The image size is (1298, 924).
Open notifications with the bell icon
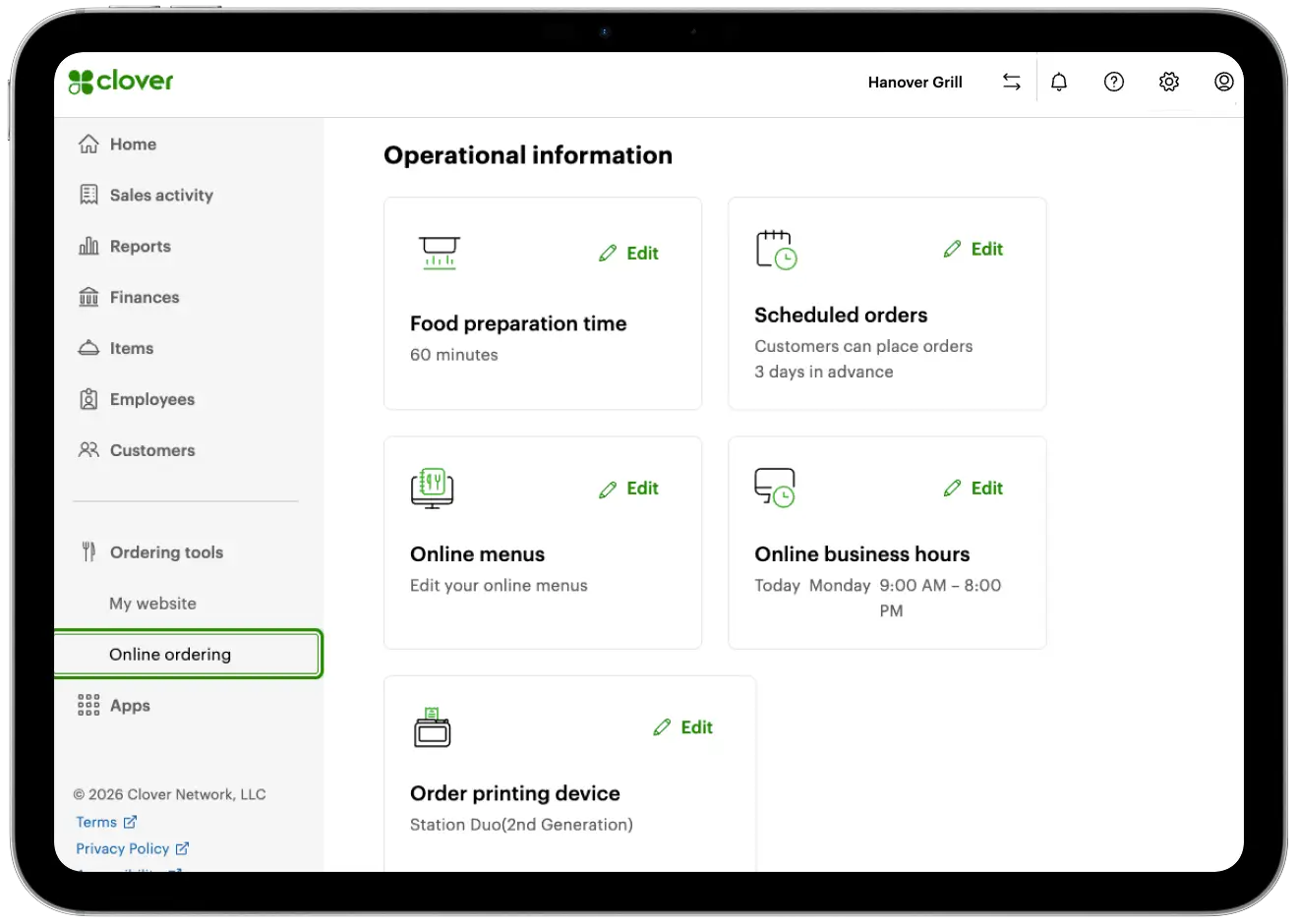1059,82
